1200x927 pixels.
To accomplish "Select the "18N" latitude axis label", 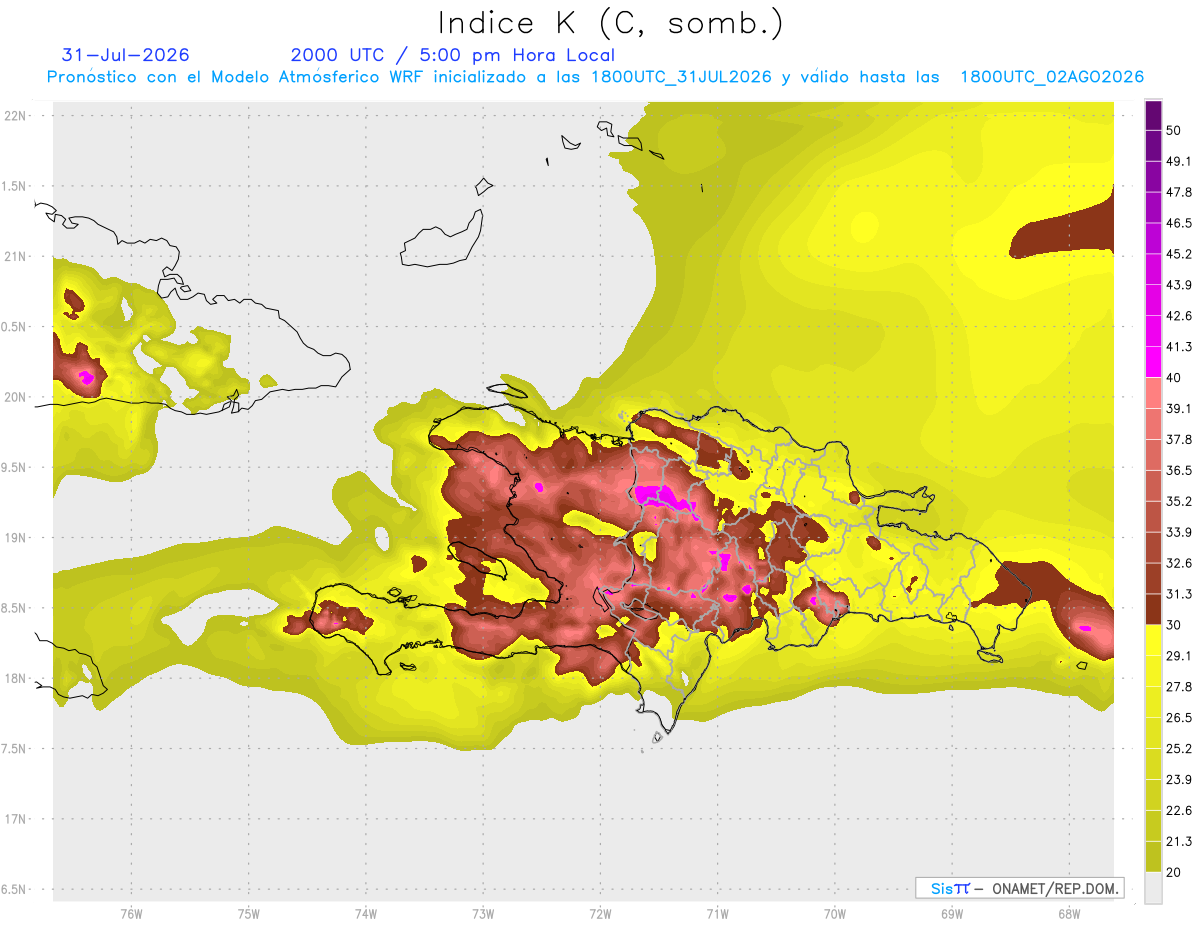I will (x=15, y=679).
